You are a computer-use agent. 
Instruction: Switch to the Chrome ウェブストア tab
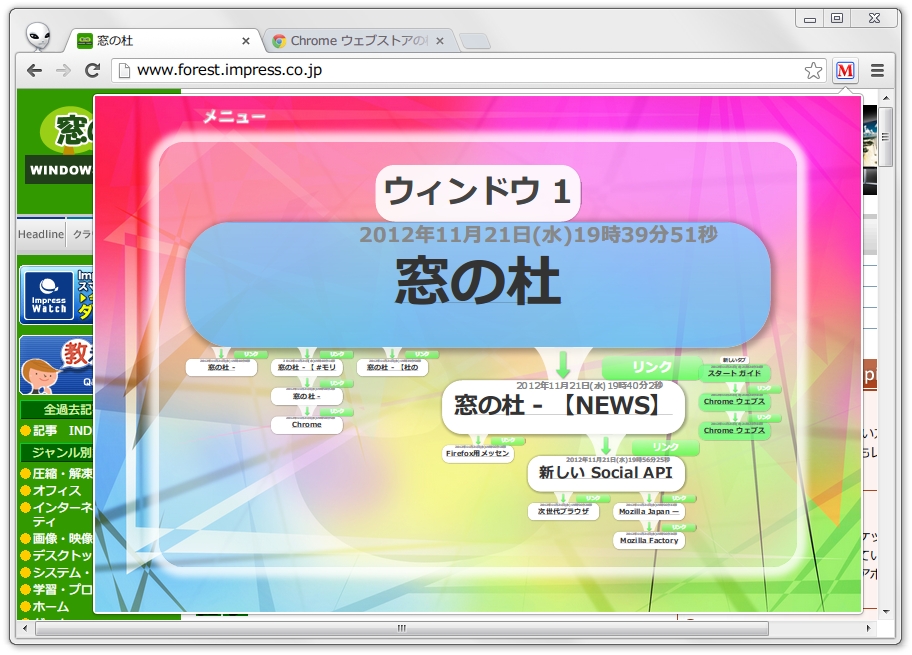(350, 40)
